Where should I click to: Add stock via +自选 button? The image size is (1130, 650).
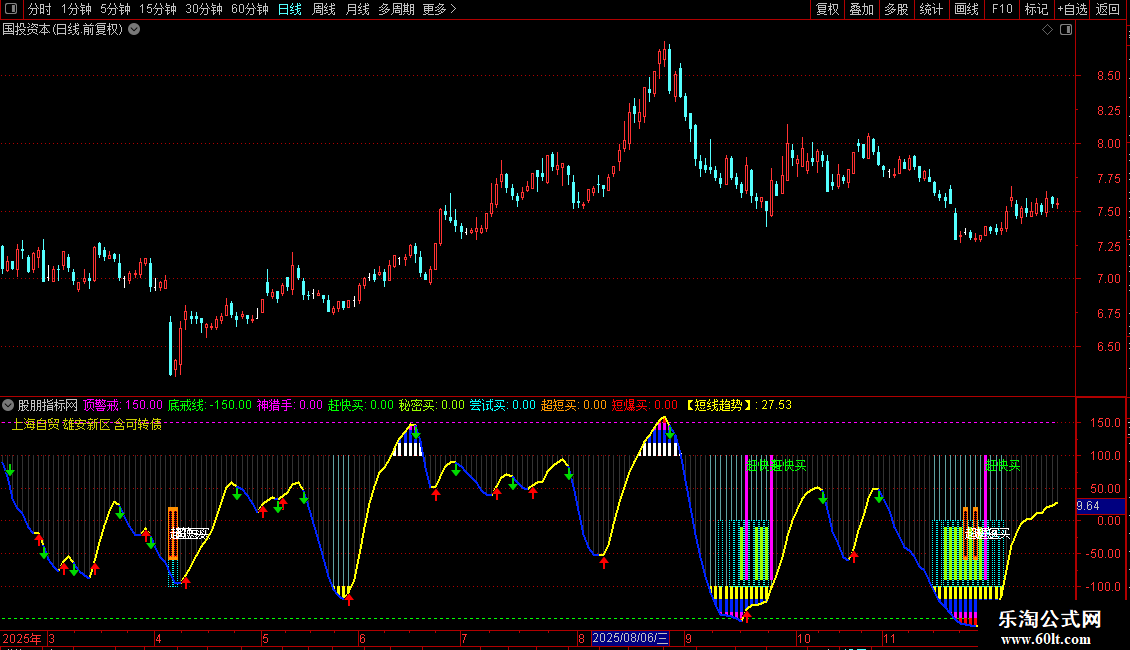click(1071, 10)
